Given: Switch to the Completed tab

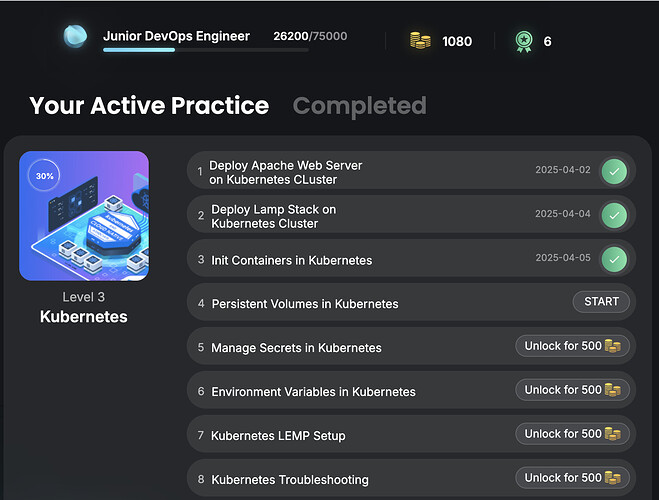Looking at the screenshot, I should [x=359, y=106].
